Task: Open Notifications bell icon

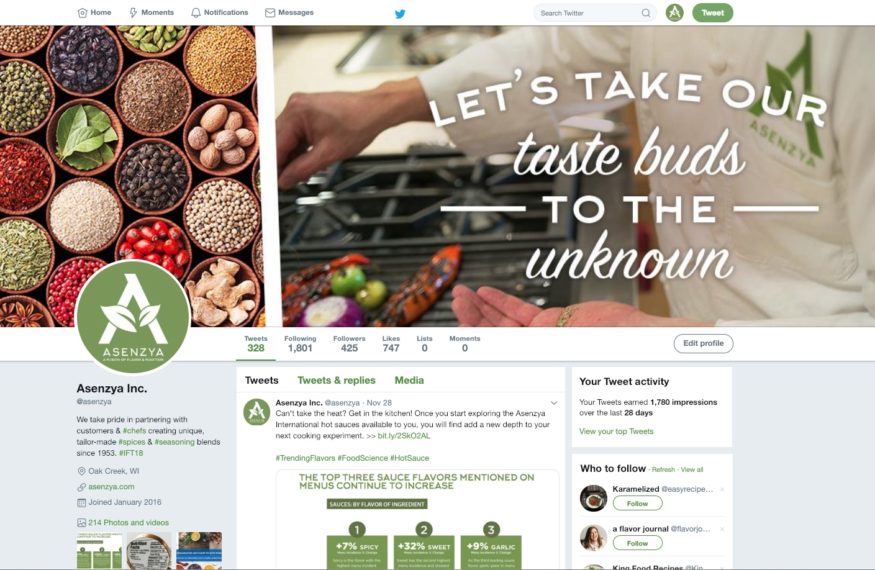Action: 195,13
